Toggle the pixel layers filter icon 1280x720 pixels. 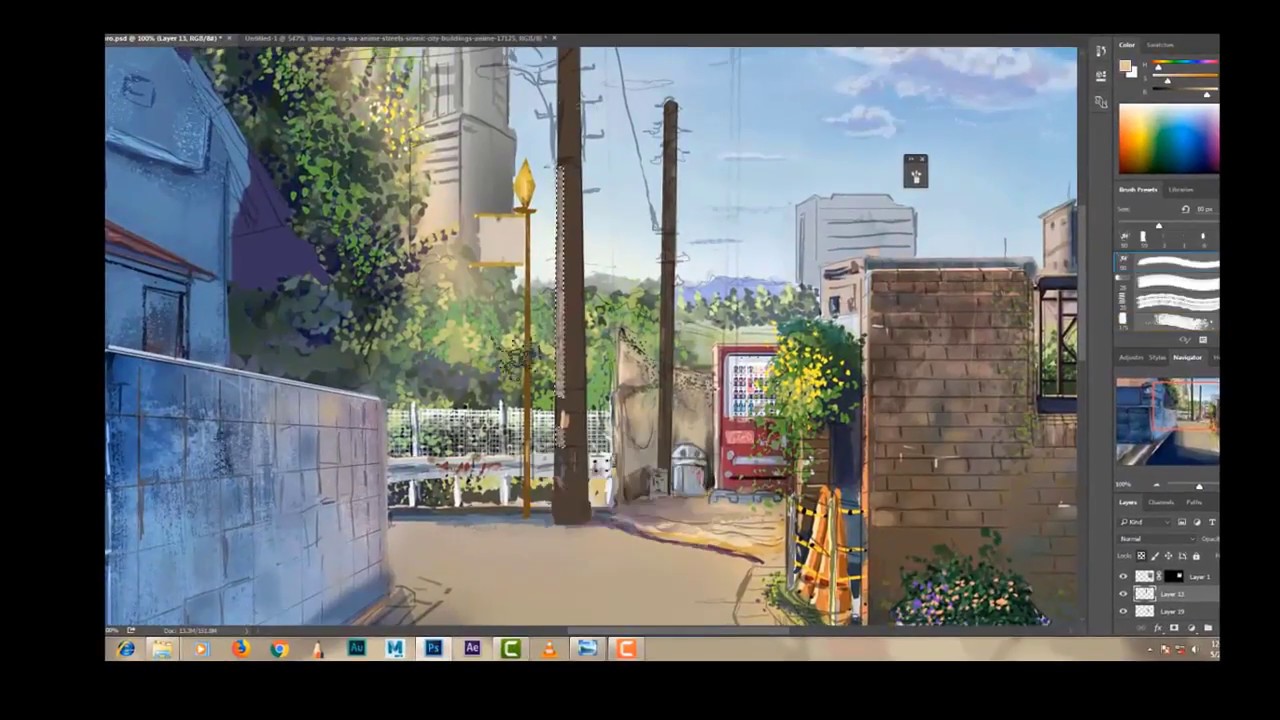1182,522
